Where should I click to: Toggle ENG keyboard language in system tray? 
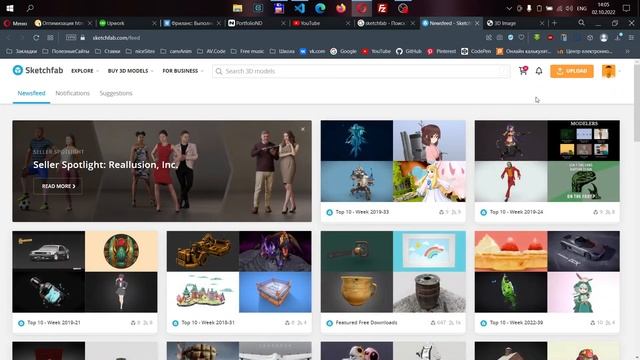[x=582, y=8]
